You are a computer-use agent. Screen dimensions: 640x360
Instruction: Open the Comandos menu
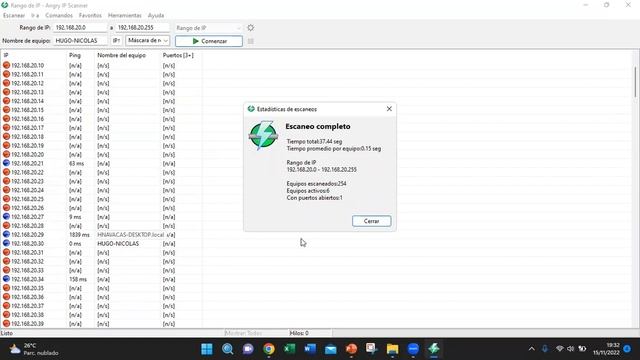(x=59, y=15)
